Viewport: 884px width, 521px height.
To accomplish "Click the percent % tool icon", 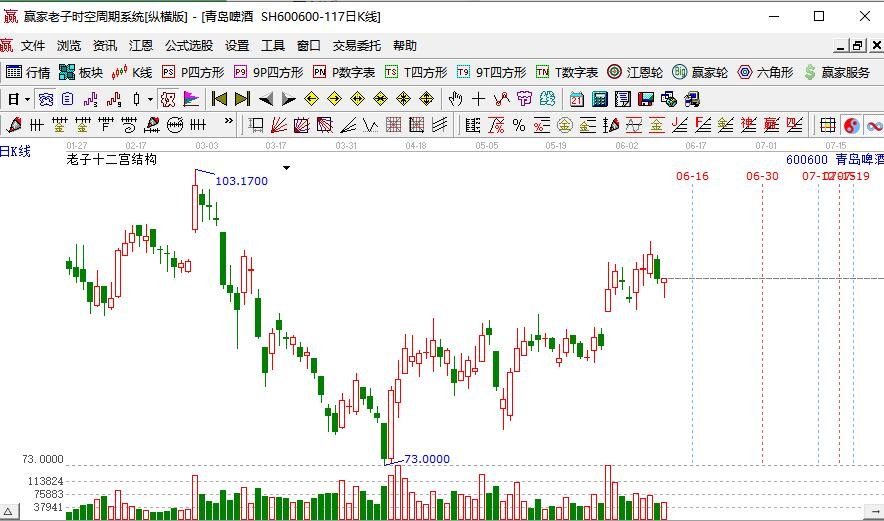I will pyautogui.click(x=519, y=125).
